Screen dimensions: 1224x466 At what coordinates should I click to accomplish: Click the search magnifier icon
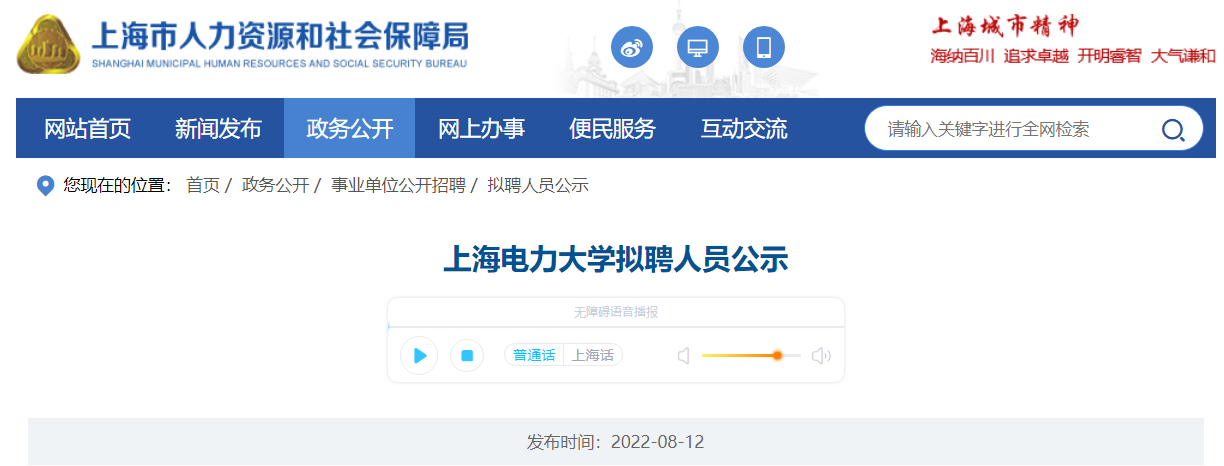pyautogui.click(x=1172, y=129)
